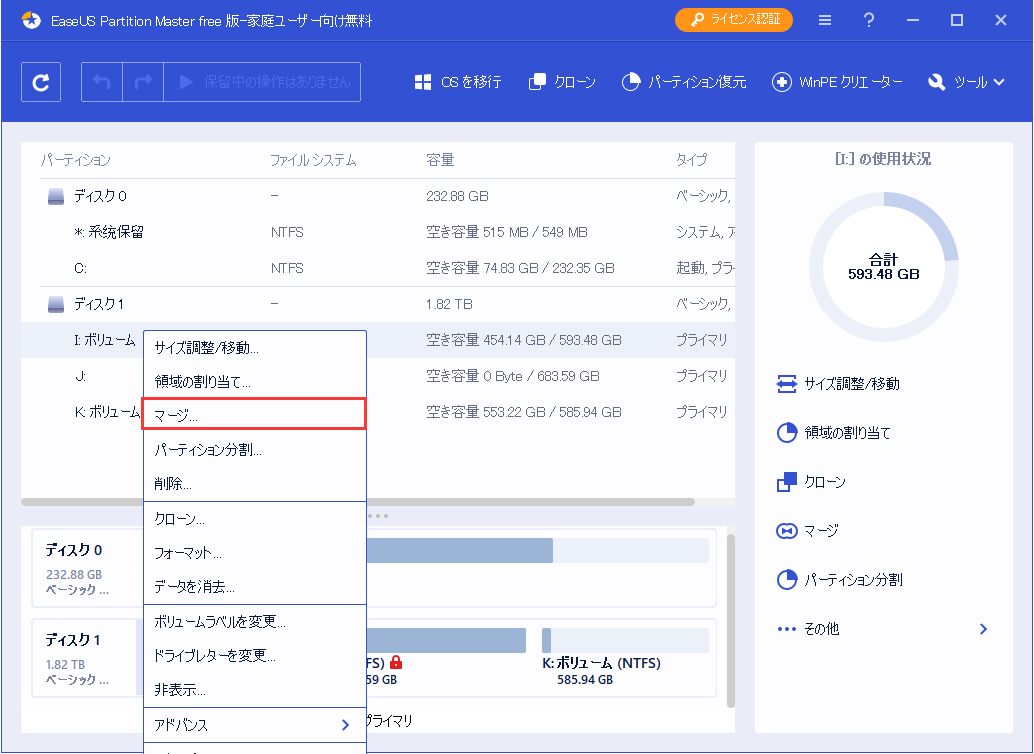Click 空き容量 0 Byte / 683.59 GB cell

click(512, 377)
